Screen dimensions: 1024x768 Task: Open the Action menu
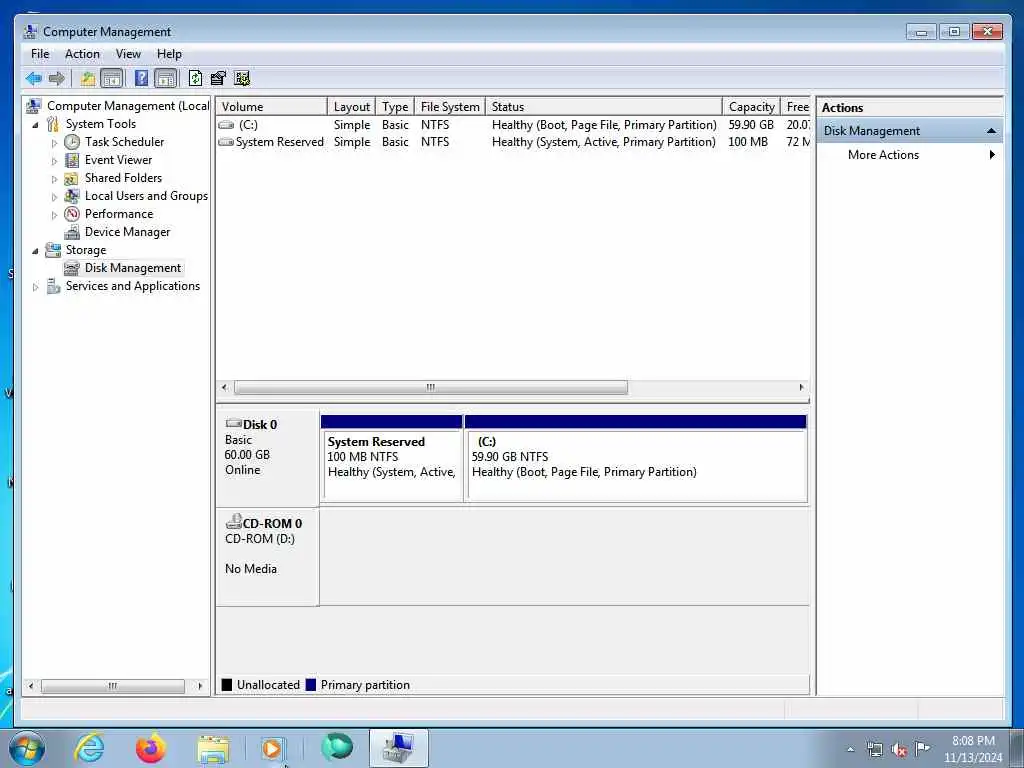[82, 54]
